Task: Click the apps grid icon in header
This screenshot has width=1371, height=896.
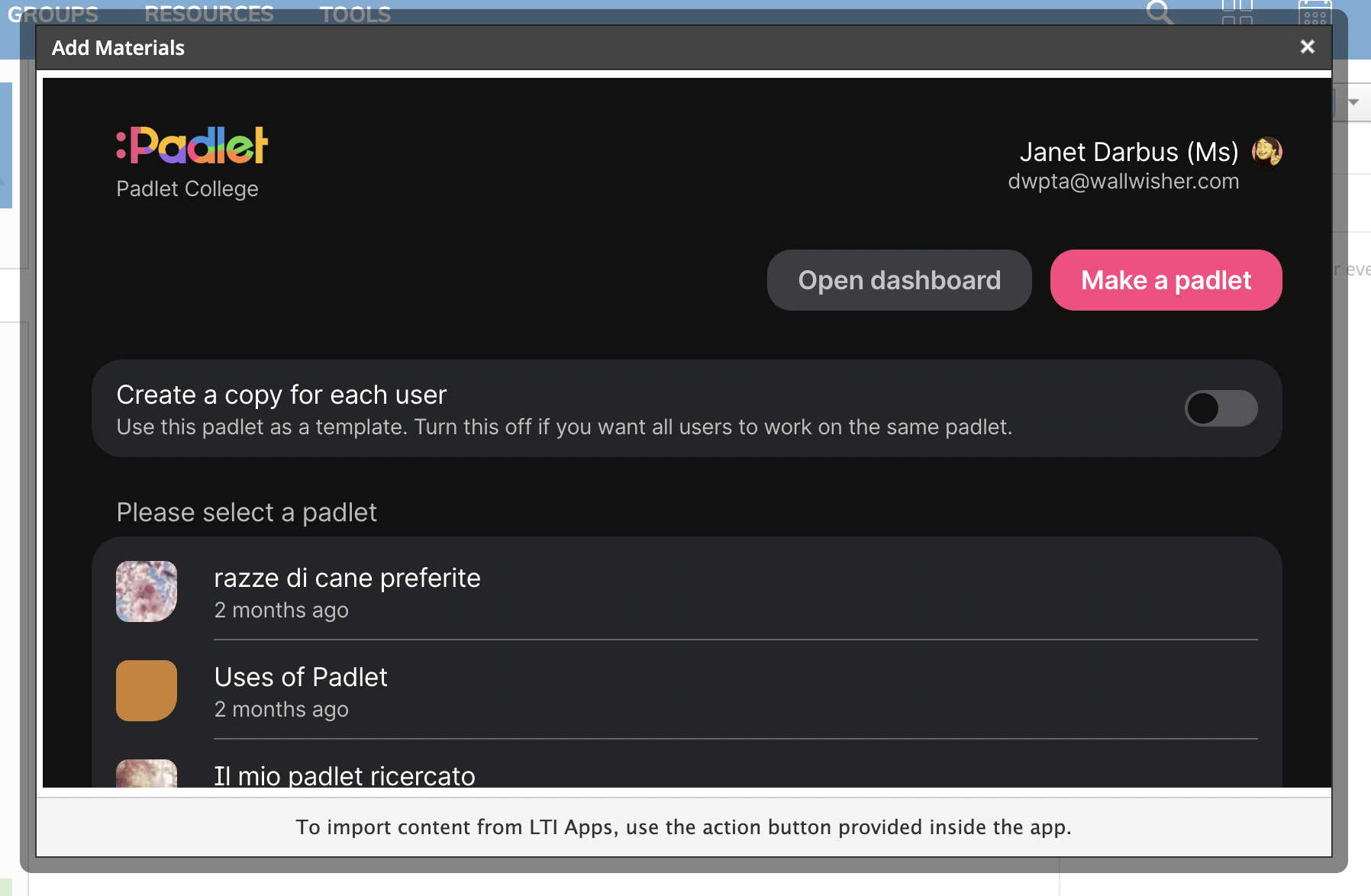Action: point(1237,11)
